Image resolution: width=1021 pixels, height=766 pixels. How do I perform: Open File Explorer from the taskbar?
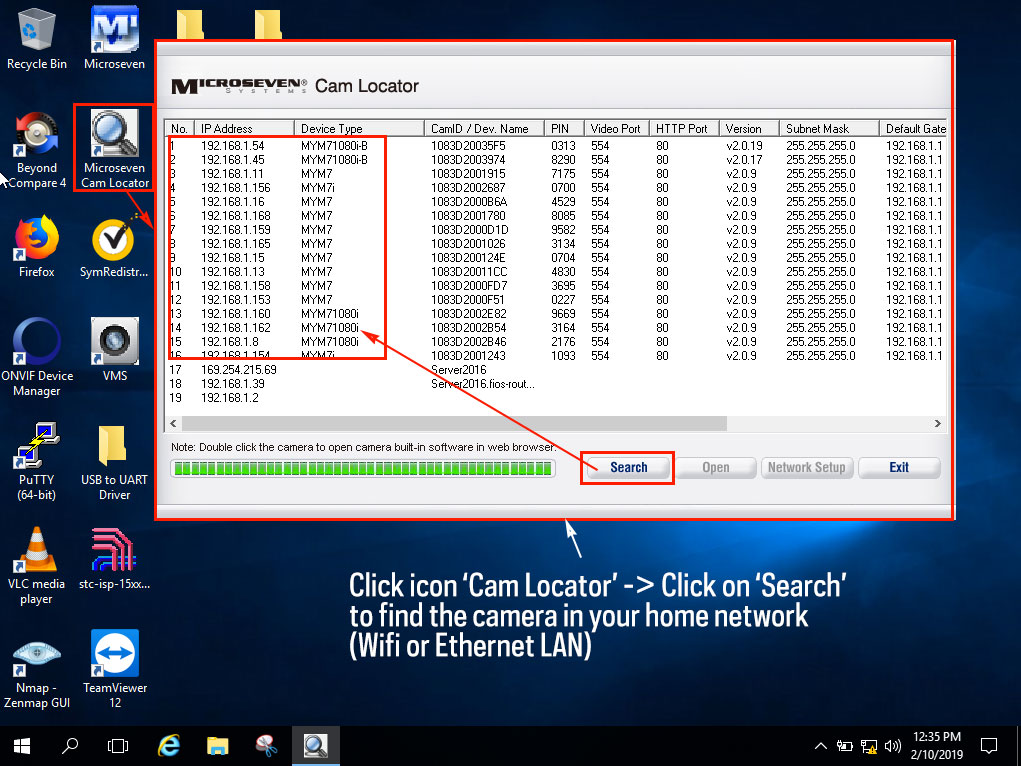(x=217, y=746)
